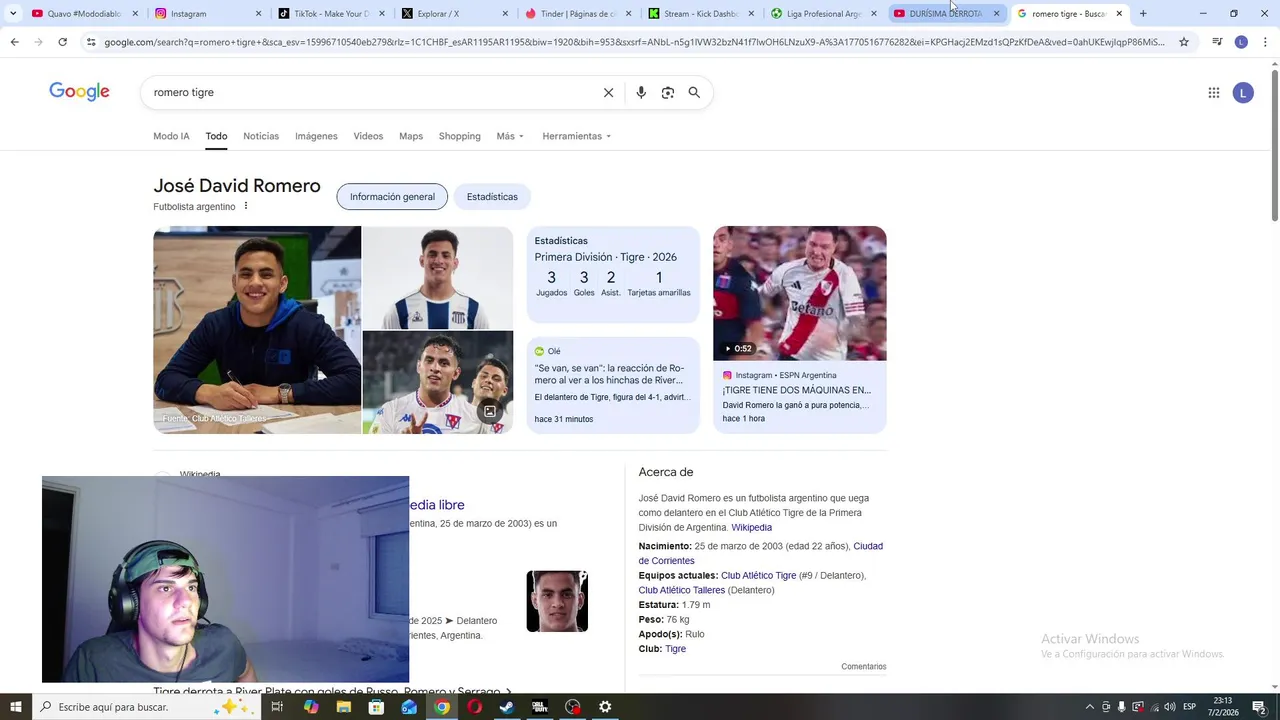Expand the Más search filter dropdown
This screenshot has height=720, width=1280.
tap(510, 136)
